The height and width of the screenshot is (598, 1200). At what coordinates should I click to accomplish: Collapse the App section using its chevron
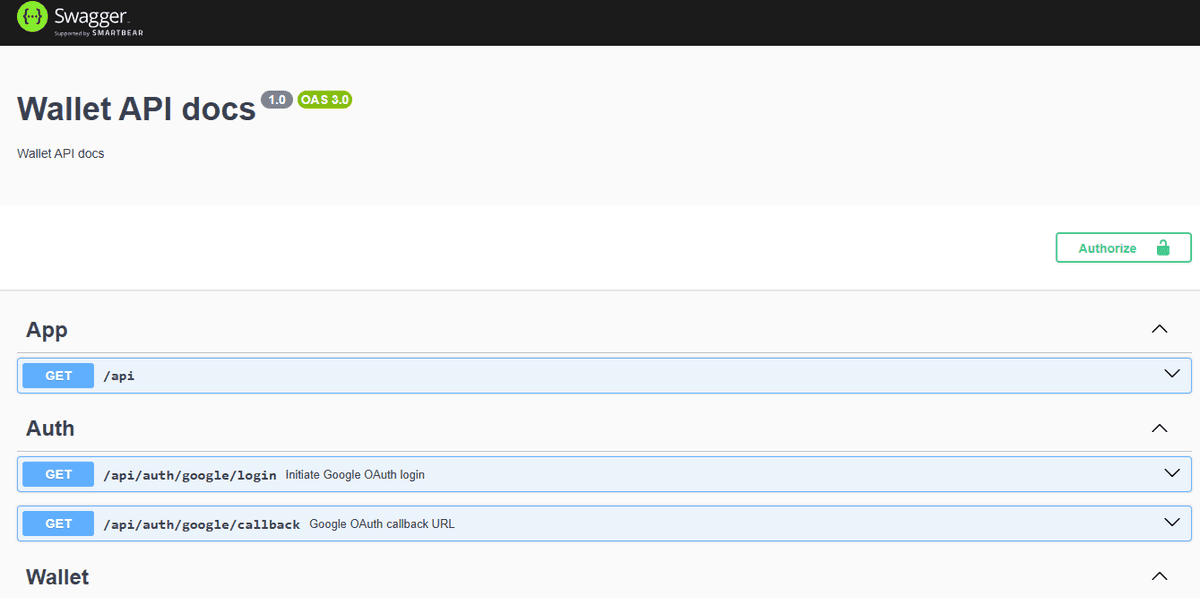1159,329
